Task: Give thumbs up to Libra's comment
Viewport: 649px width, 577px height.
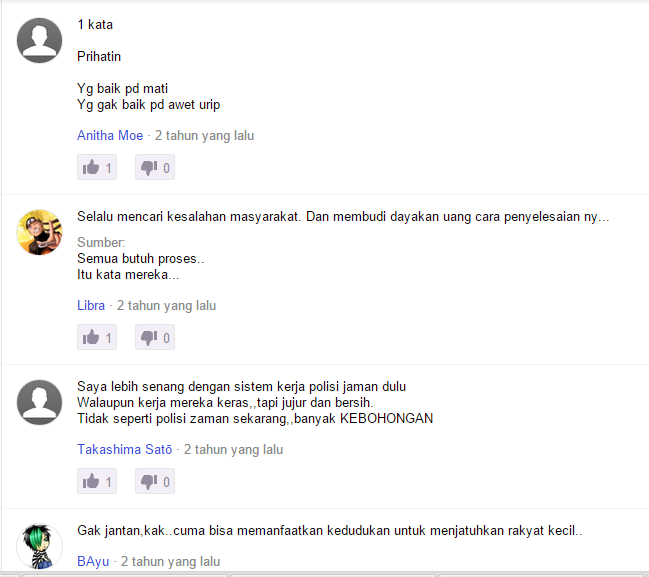Action: [97, 337]
